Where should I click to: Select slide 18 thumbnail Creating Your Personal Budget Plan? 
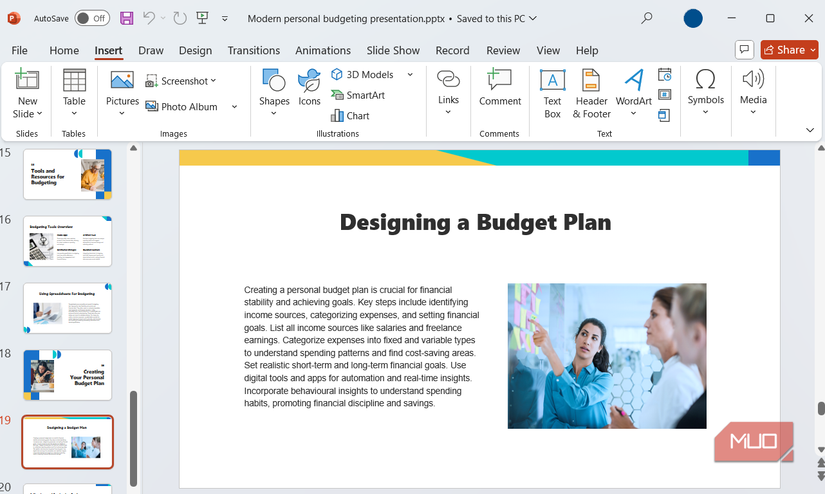[x=67, y=375]
